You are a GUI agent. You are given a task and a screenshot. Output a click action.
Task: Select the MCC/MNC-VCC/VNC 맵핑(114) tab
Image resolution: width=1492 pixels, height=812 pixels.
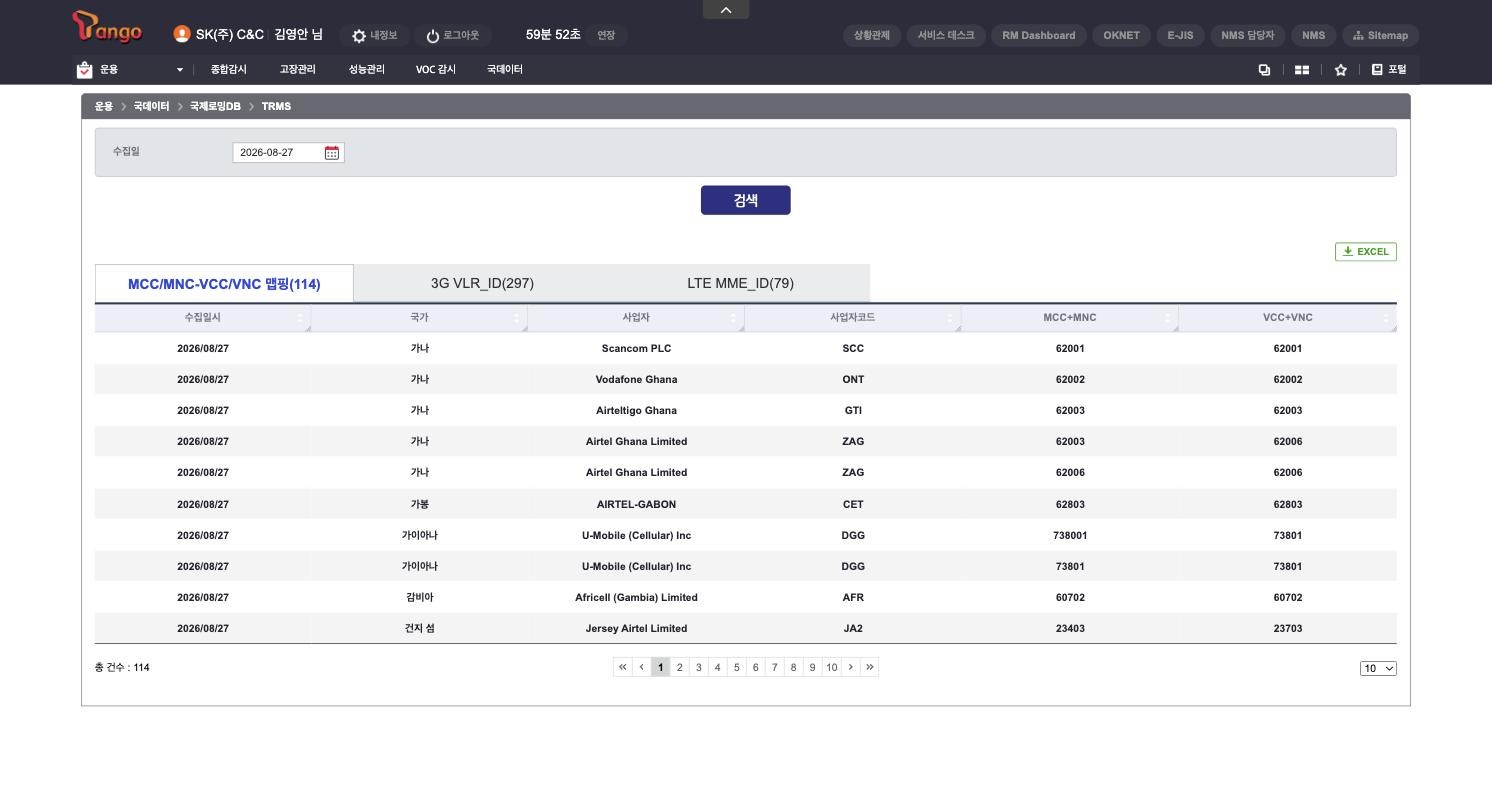tap(224, 284)
